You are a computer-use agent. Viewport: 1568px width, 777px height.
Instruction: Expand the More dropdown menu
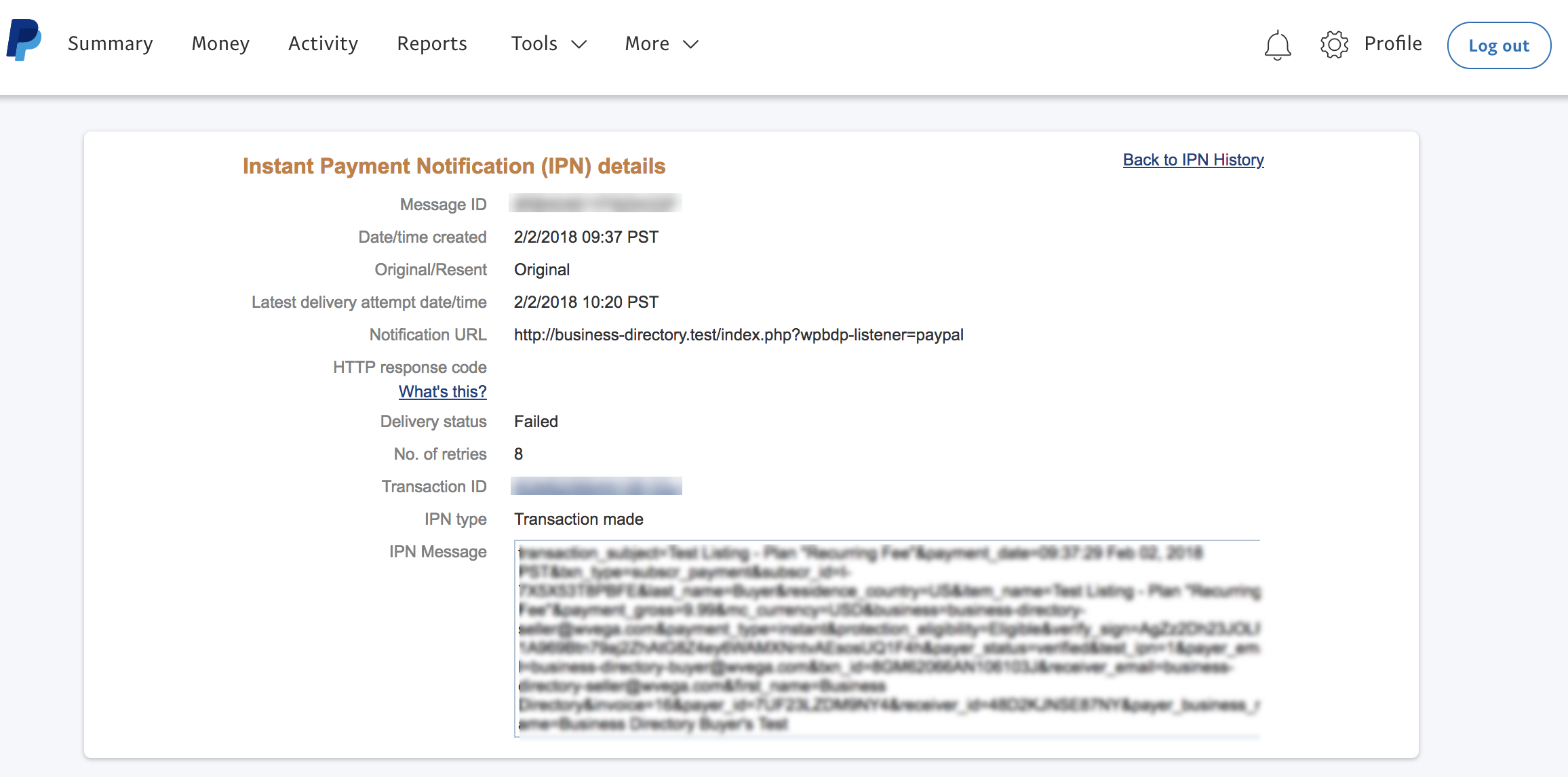(661, 44)
